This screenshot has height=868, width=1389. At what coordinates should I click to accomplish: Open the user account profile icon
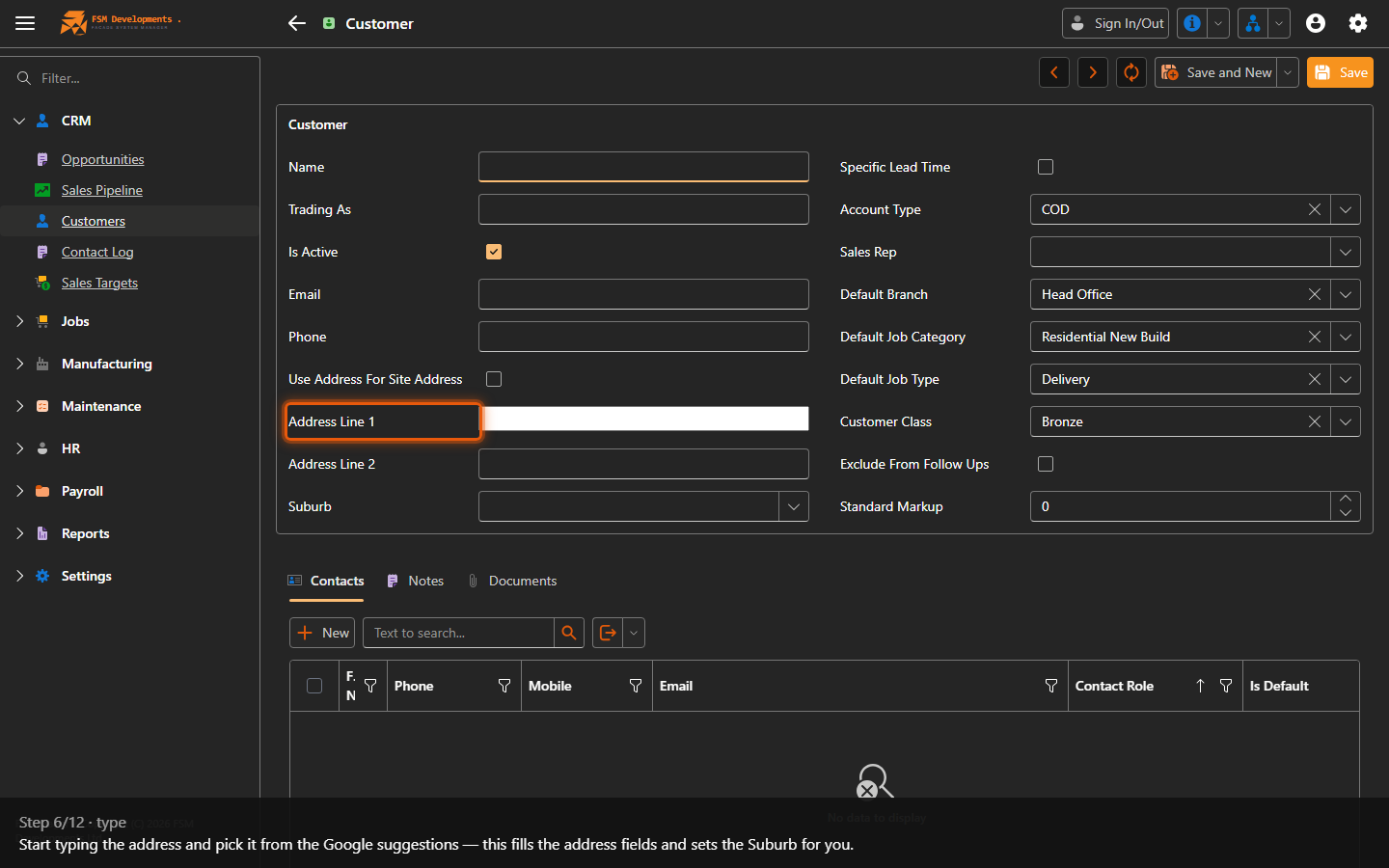click(1316, 23)
